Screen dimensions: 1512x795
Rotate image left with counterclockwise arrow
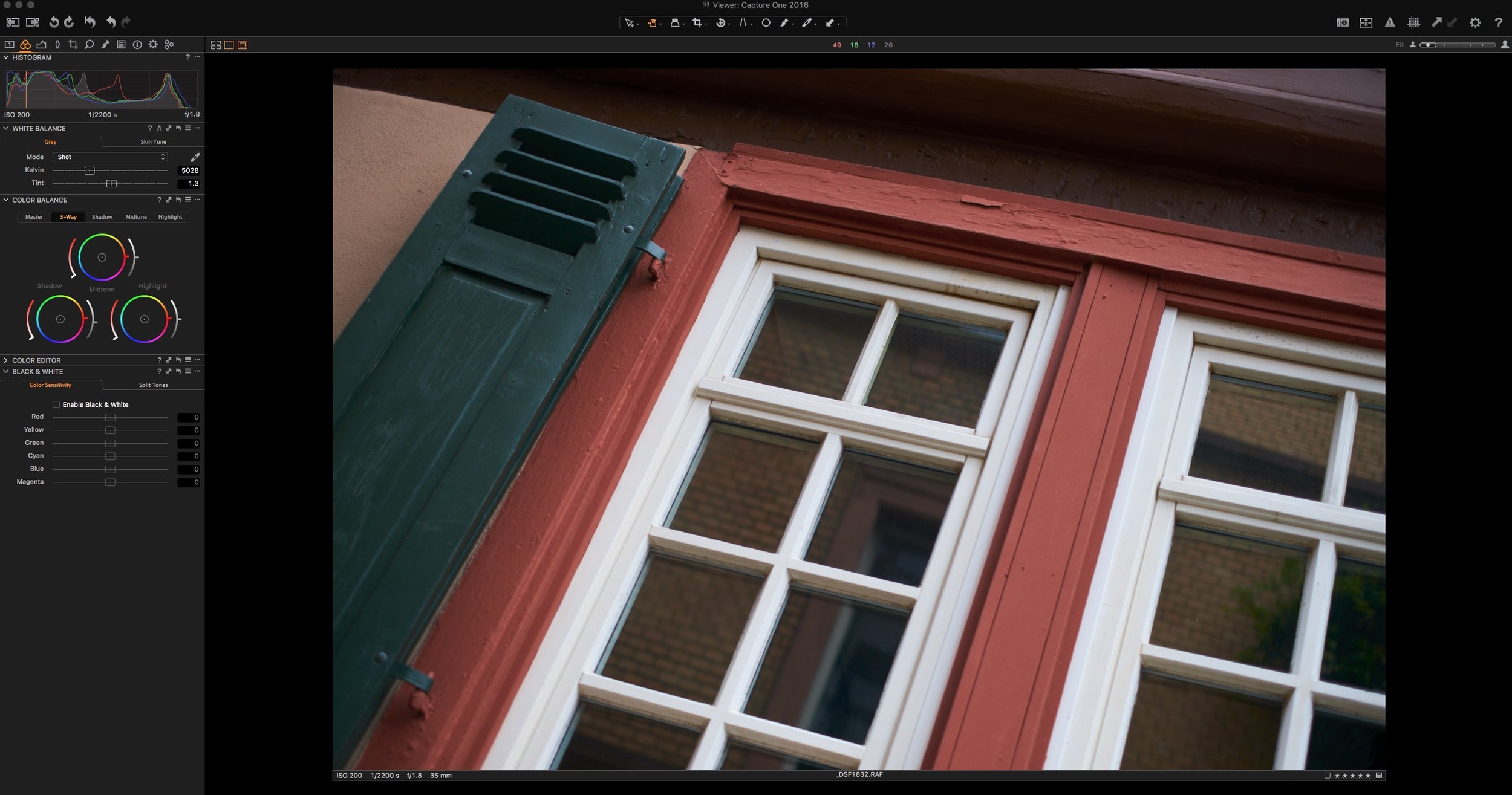[x=54, y=22]
